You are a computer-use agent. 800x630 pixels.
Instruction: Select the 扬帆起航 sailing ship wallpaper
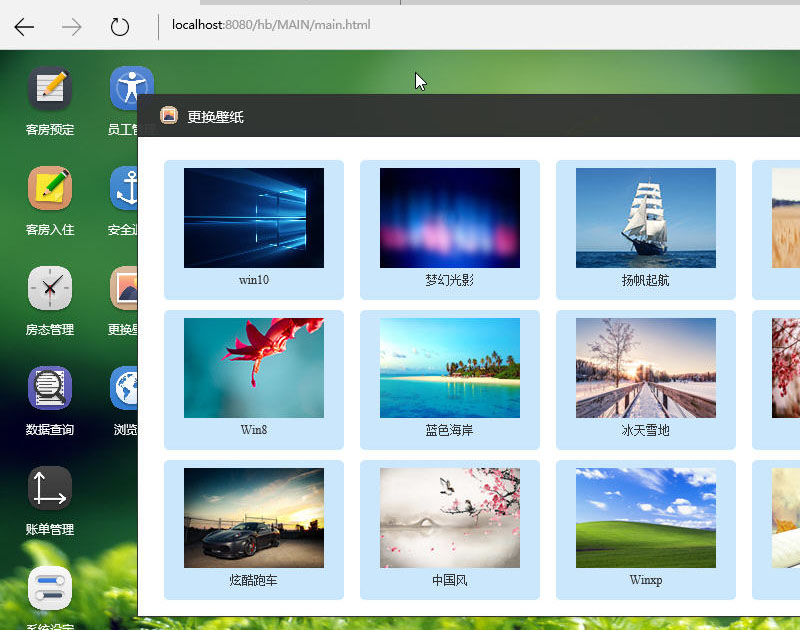tap(645, 218)
